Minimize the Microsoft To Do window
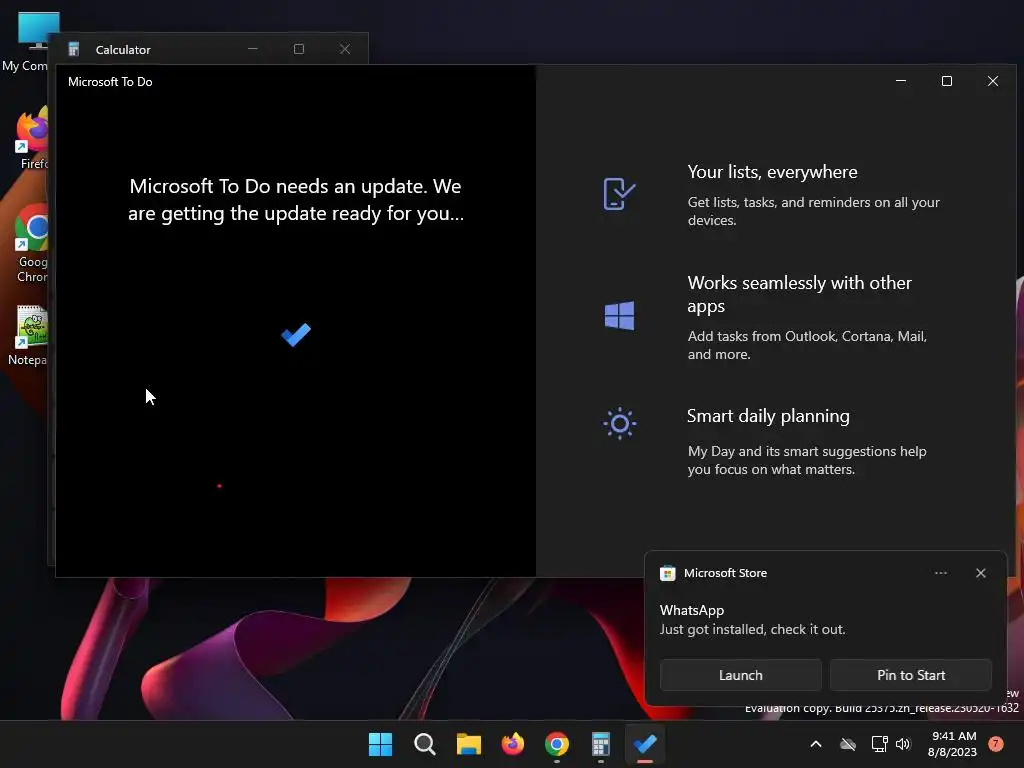 point(901,81)
